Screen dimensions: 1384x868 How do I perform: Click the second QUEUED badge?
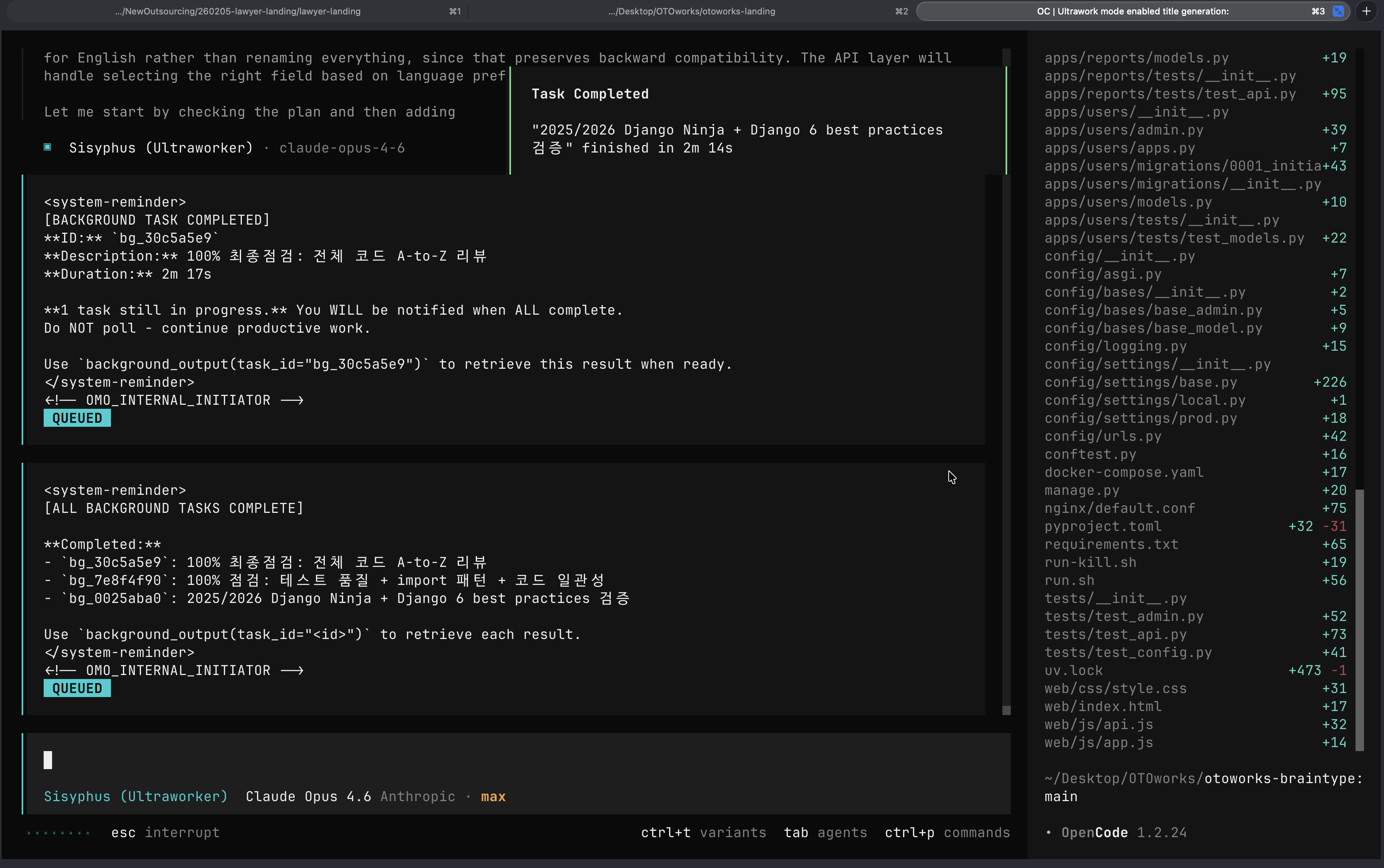tap(77, 688)
